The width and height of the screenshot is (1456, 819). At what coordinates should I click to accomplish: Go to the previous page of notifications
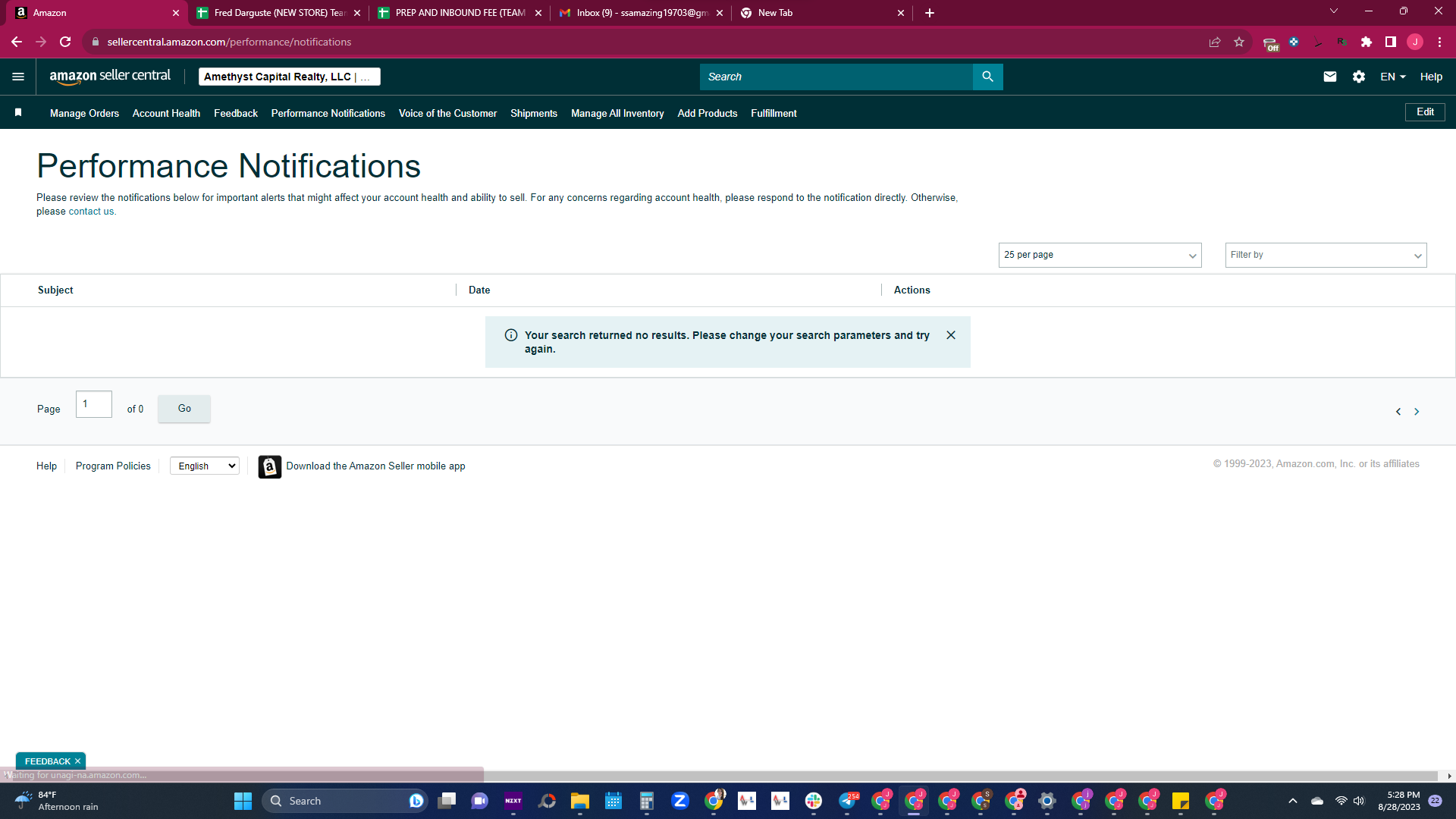pyautogui.click(x=1398, y=412)
